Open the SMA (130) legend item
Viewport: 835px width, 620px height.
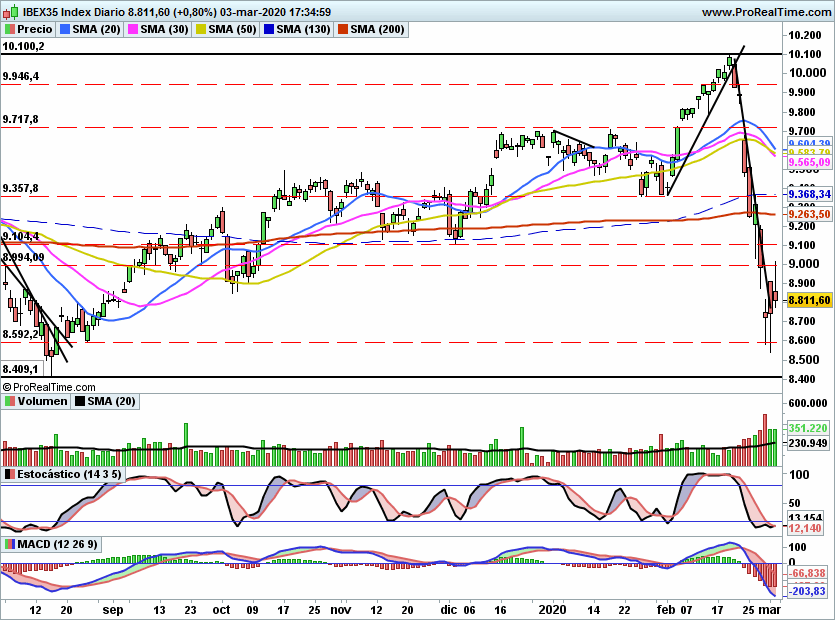coord(297,30)
